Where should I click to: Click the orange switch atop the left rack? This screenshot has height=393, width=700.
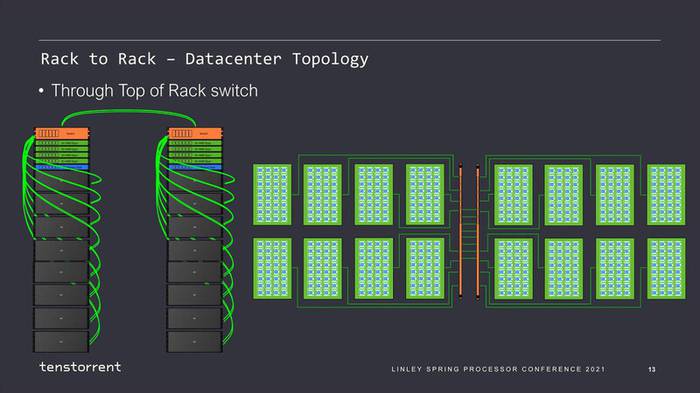click(x=62, y=133)
